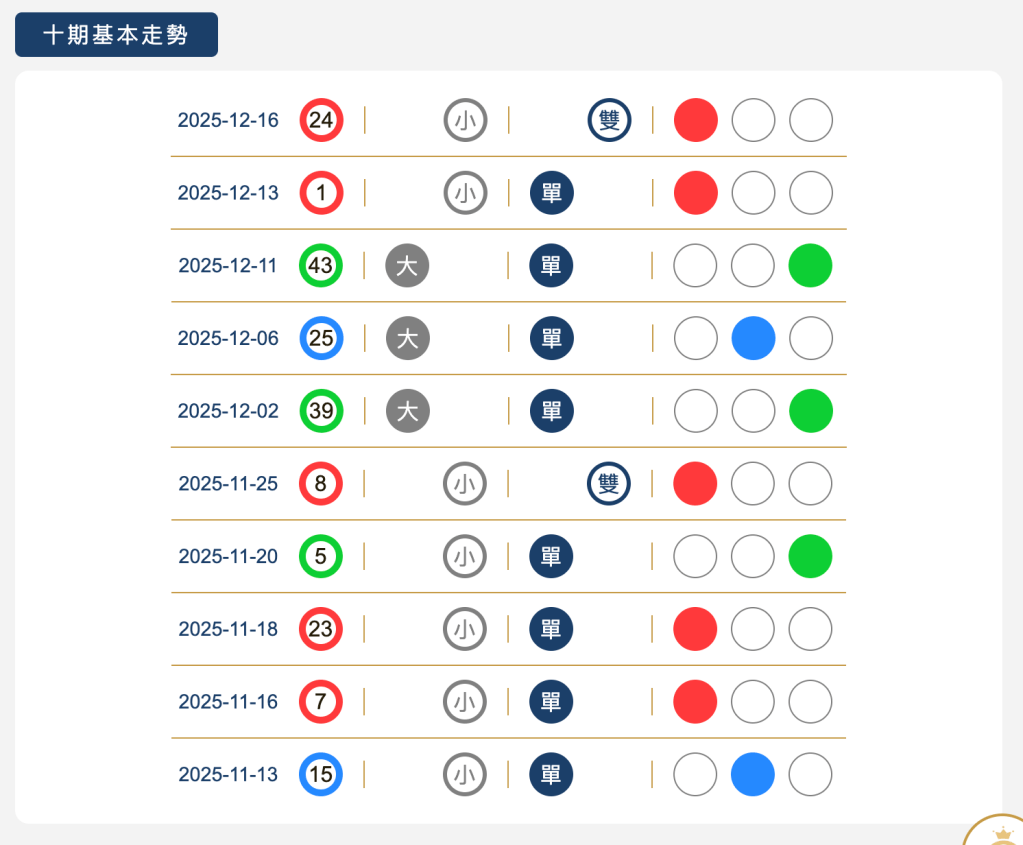Click the date 2025-12-02
Viewport: 1023px width, 845px height.
[228, 411]
